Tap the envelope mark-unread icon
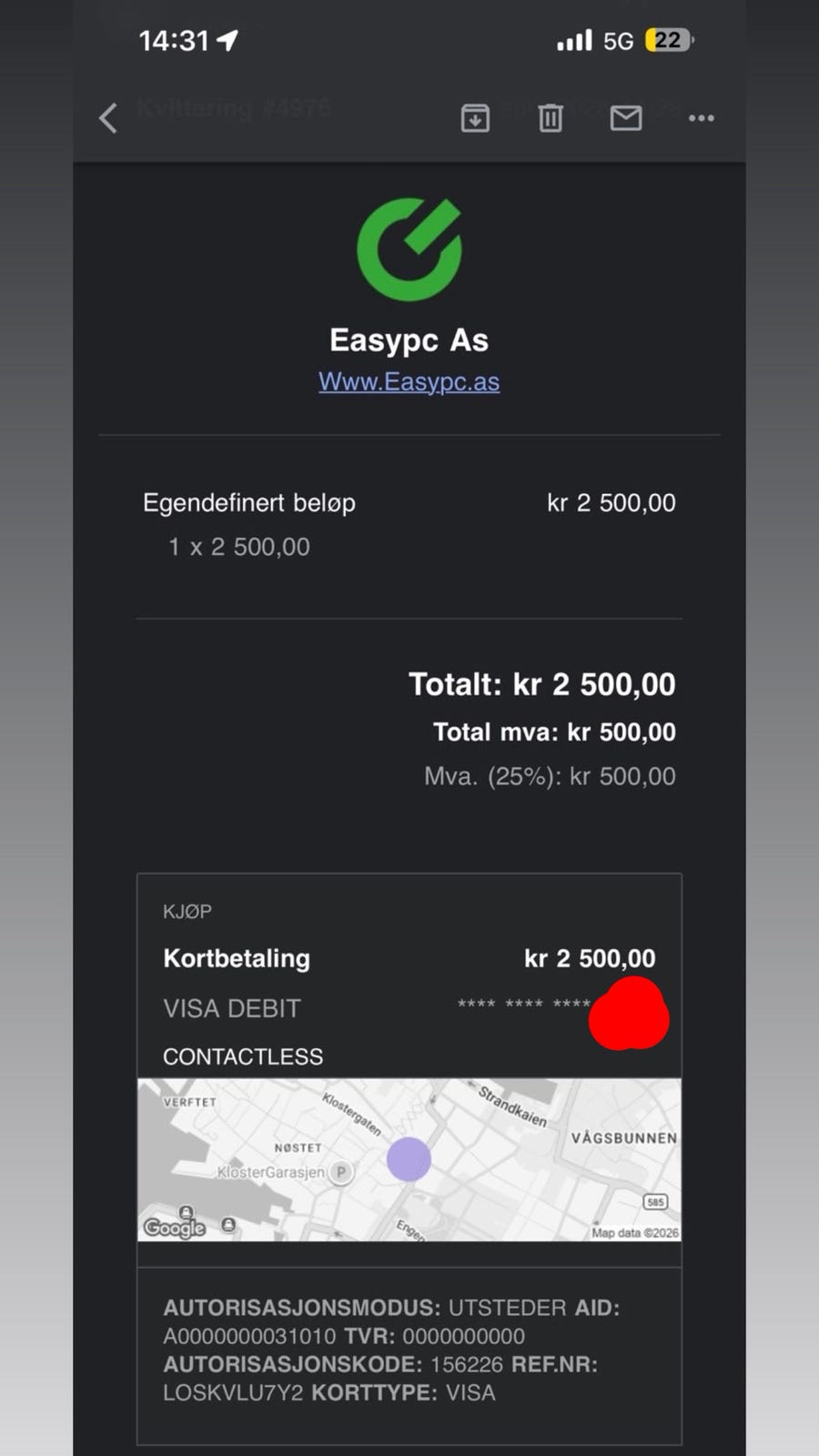Screen dimensions: 819x1456 pos(626,118)
